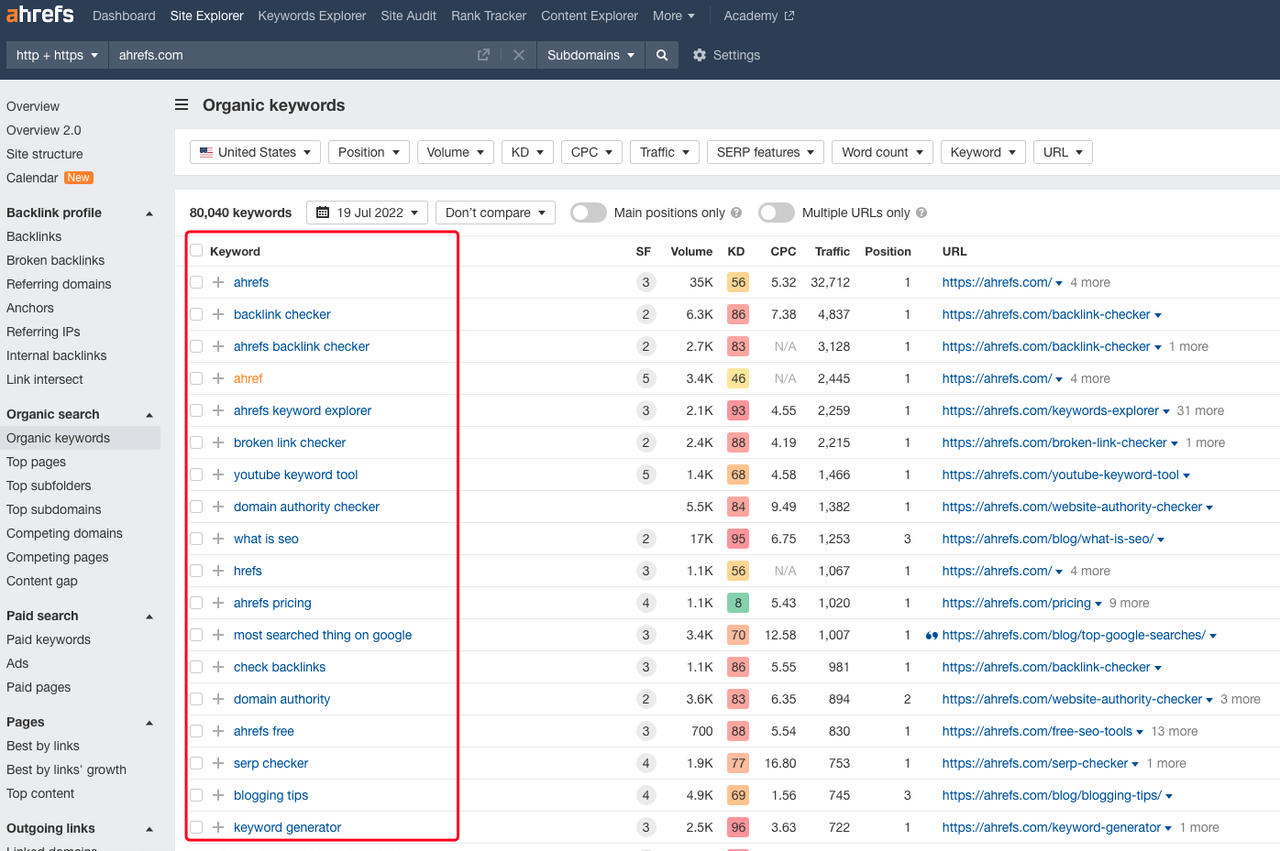
Task: Open the http + https protocol dropdown
Action: 57,55
